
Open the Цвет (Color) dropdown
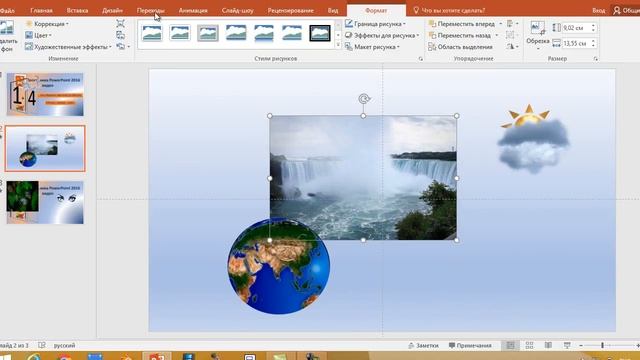coord(38,36)
